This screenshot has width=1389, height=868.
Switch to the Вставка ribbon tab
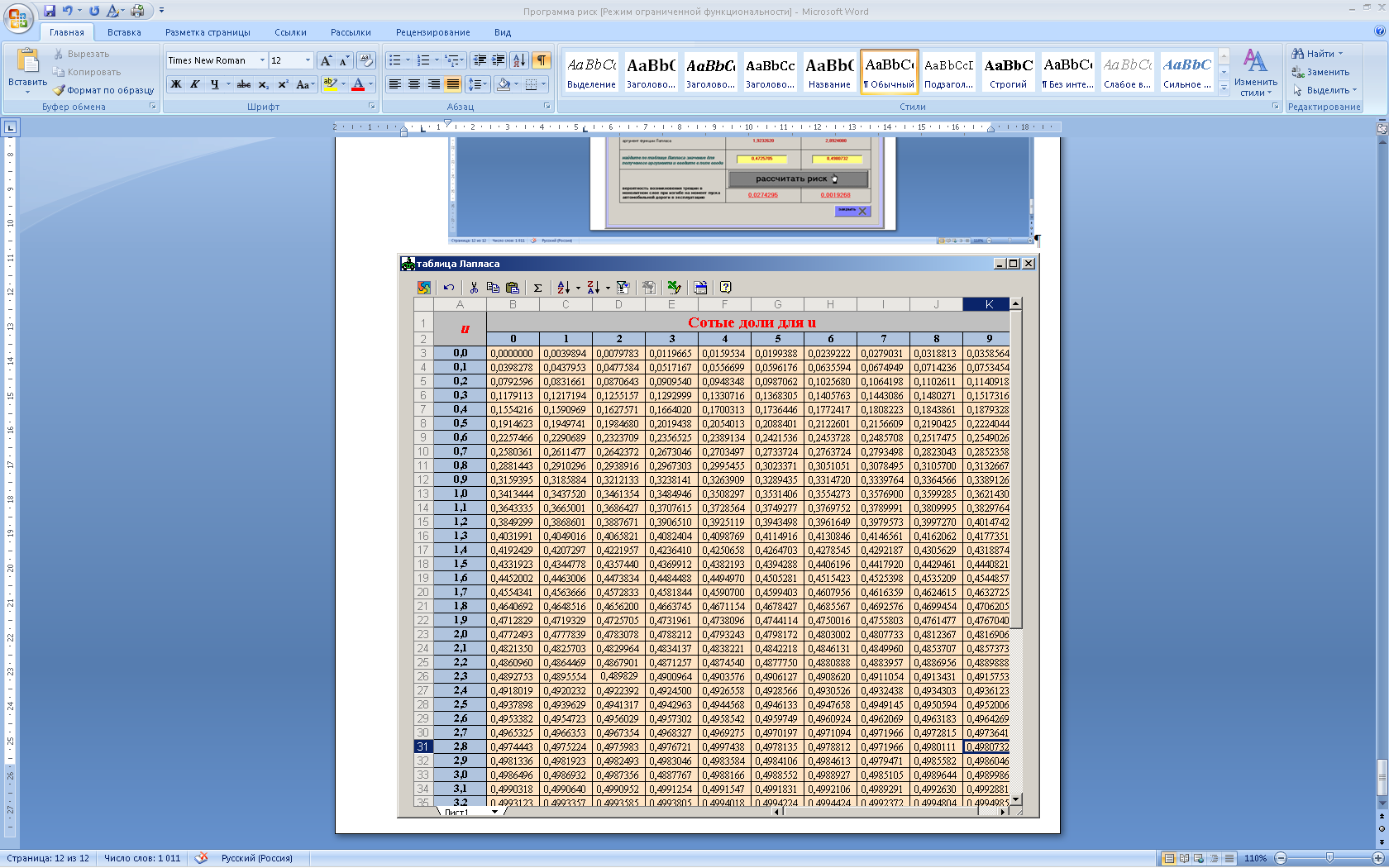(124, 32)
